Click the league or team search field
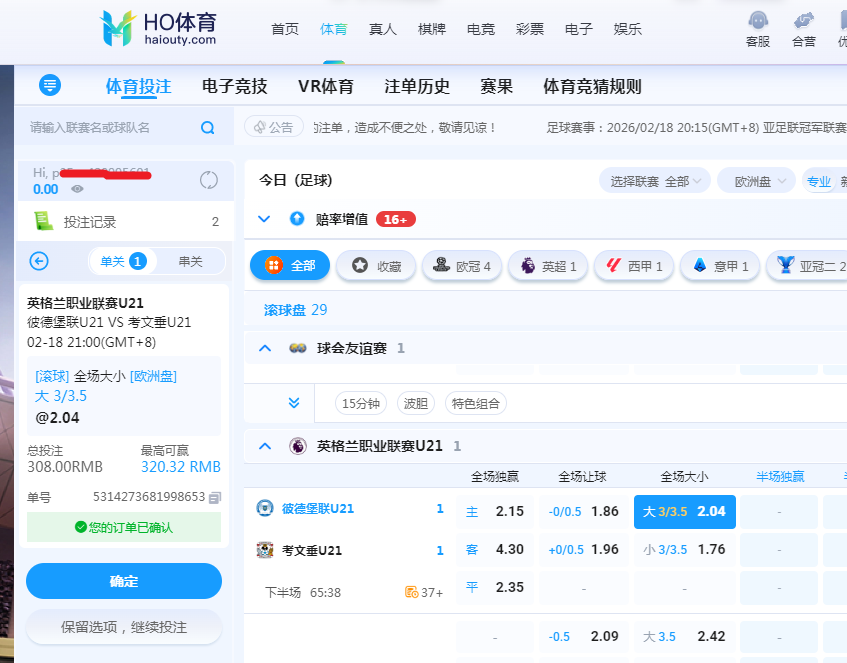Viewport: 847px width, 663px height. (110, 127)
